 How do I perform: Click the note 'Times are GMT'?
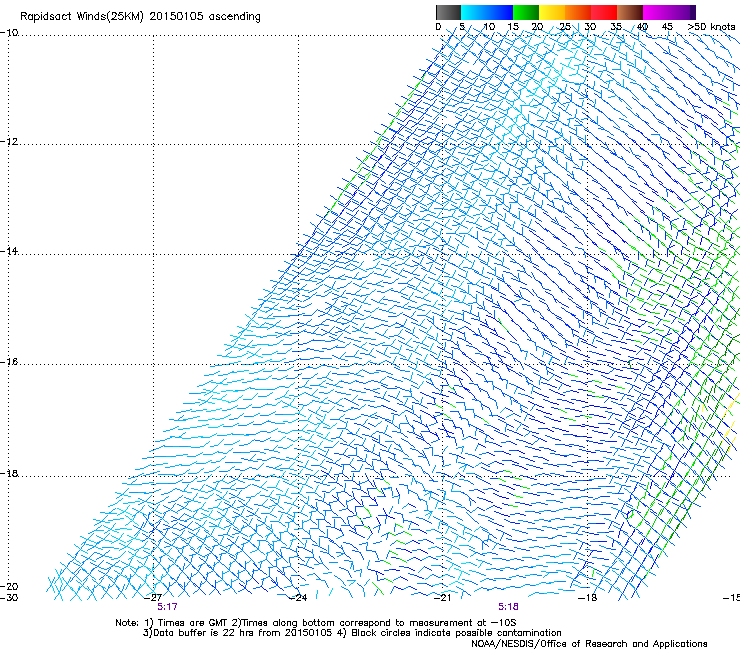193,623
